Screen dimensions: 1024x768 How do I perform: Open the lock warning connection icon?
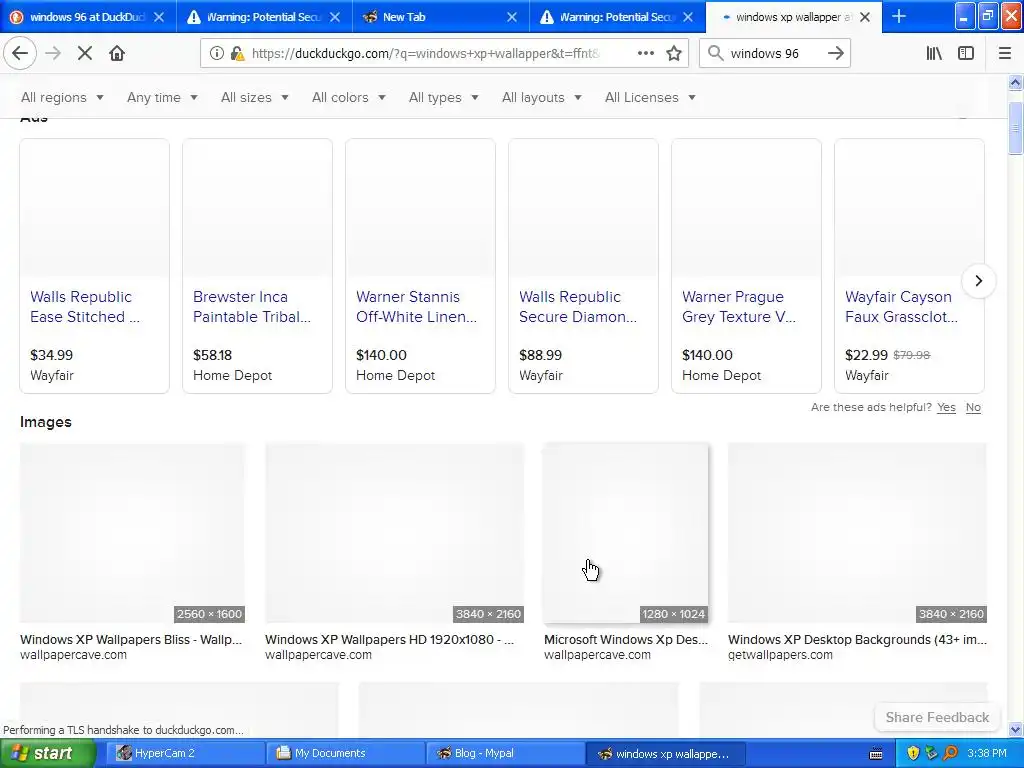[237, 53]
